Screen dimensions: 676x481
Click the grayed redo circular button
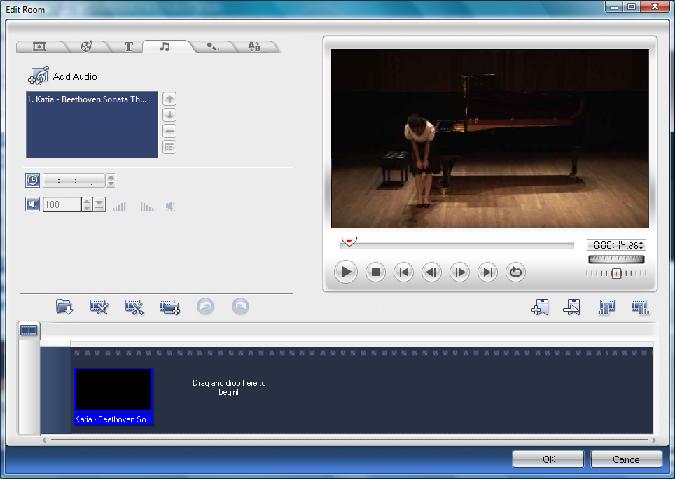(241, 307)
